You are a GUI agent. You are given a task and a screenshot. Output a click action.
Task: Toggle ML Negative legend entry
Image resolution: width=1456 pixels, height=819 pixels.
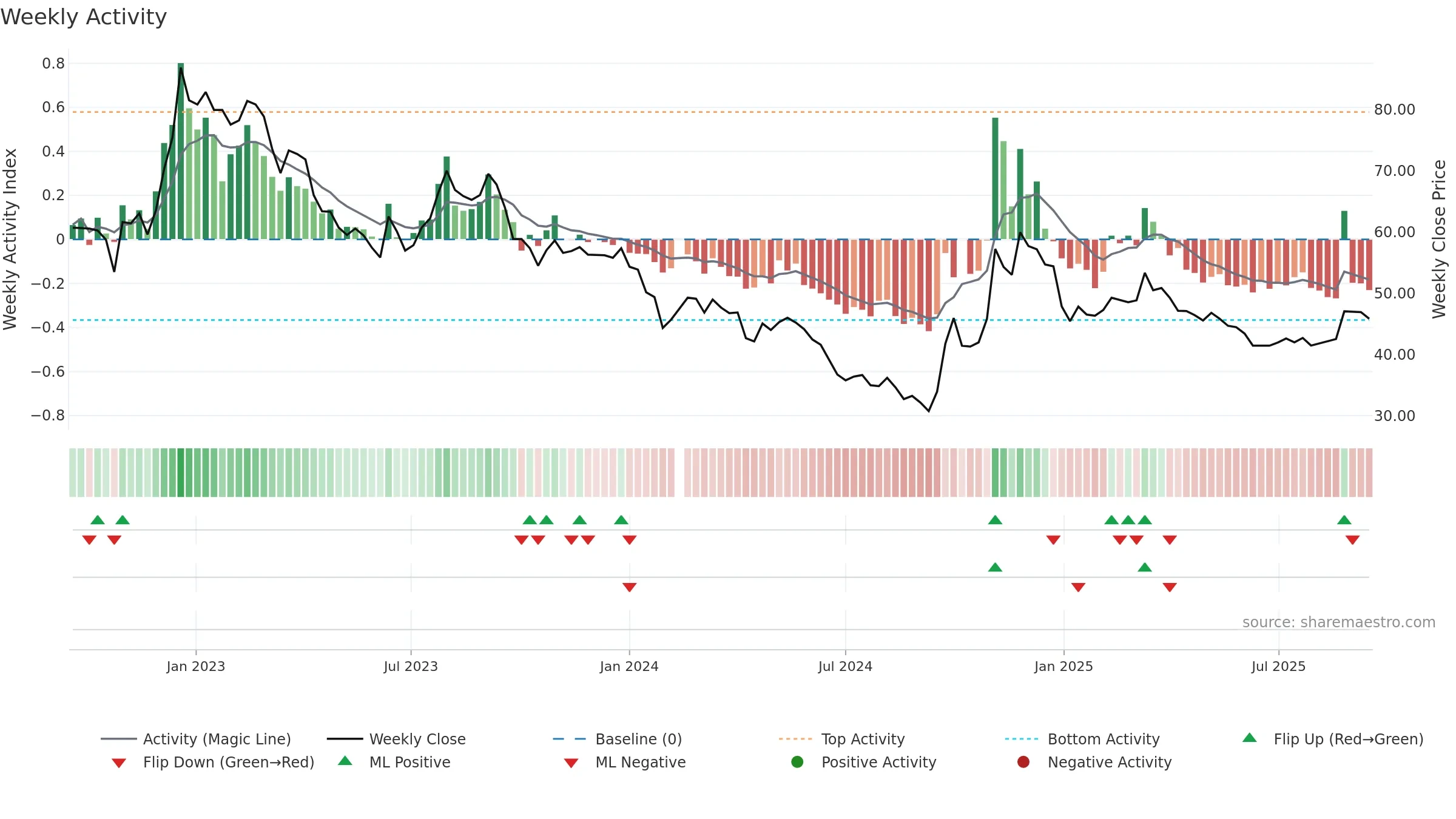(625, 762)
